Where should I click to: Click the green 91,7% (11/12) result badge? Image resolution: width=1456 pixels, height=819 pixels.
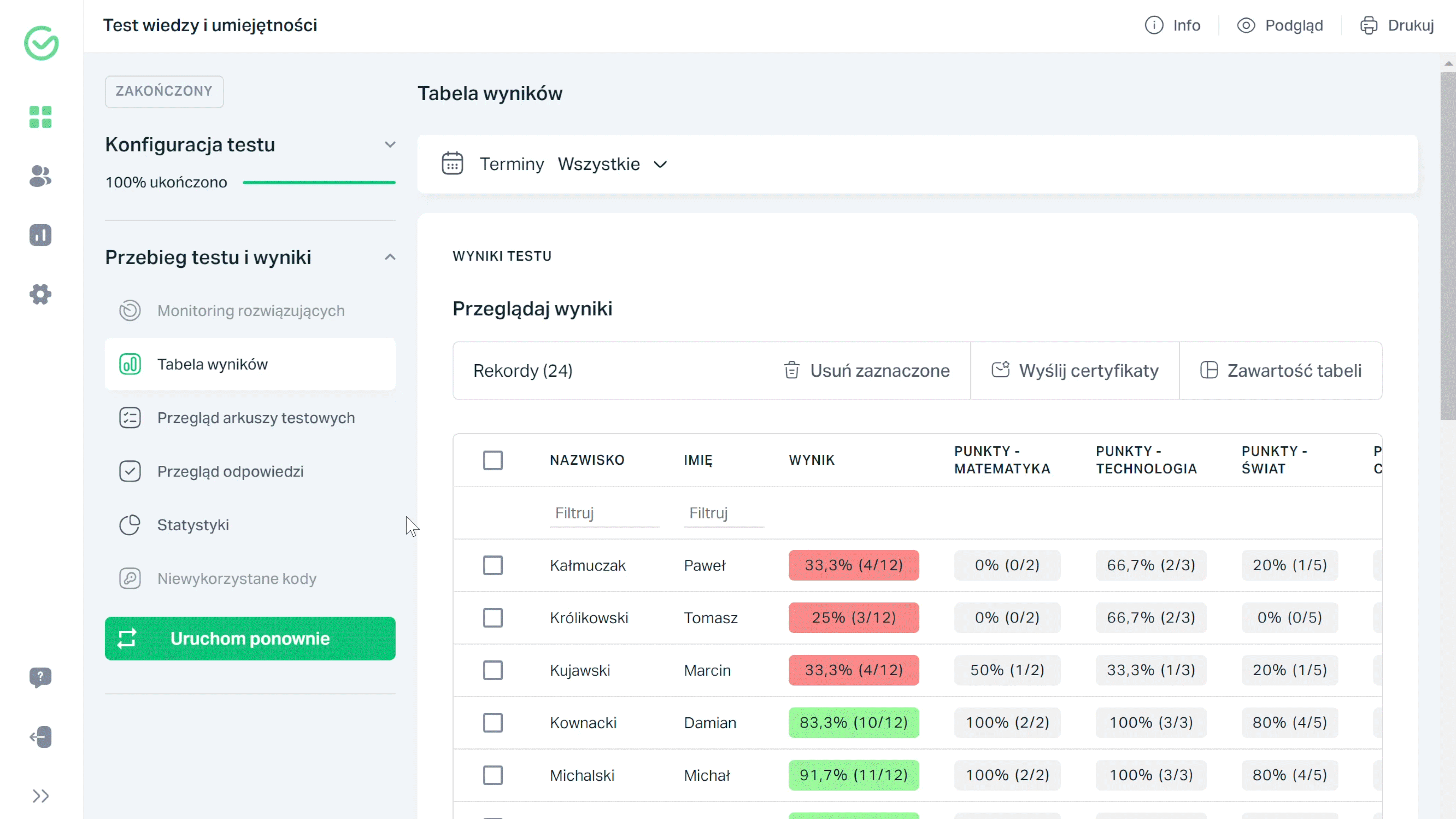(854, 775)
